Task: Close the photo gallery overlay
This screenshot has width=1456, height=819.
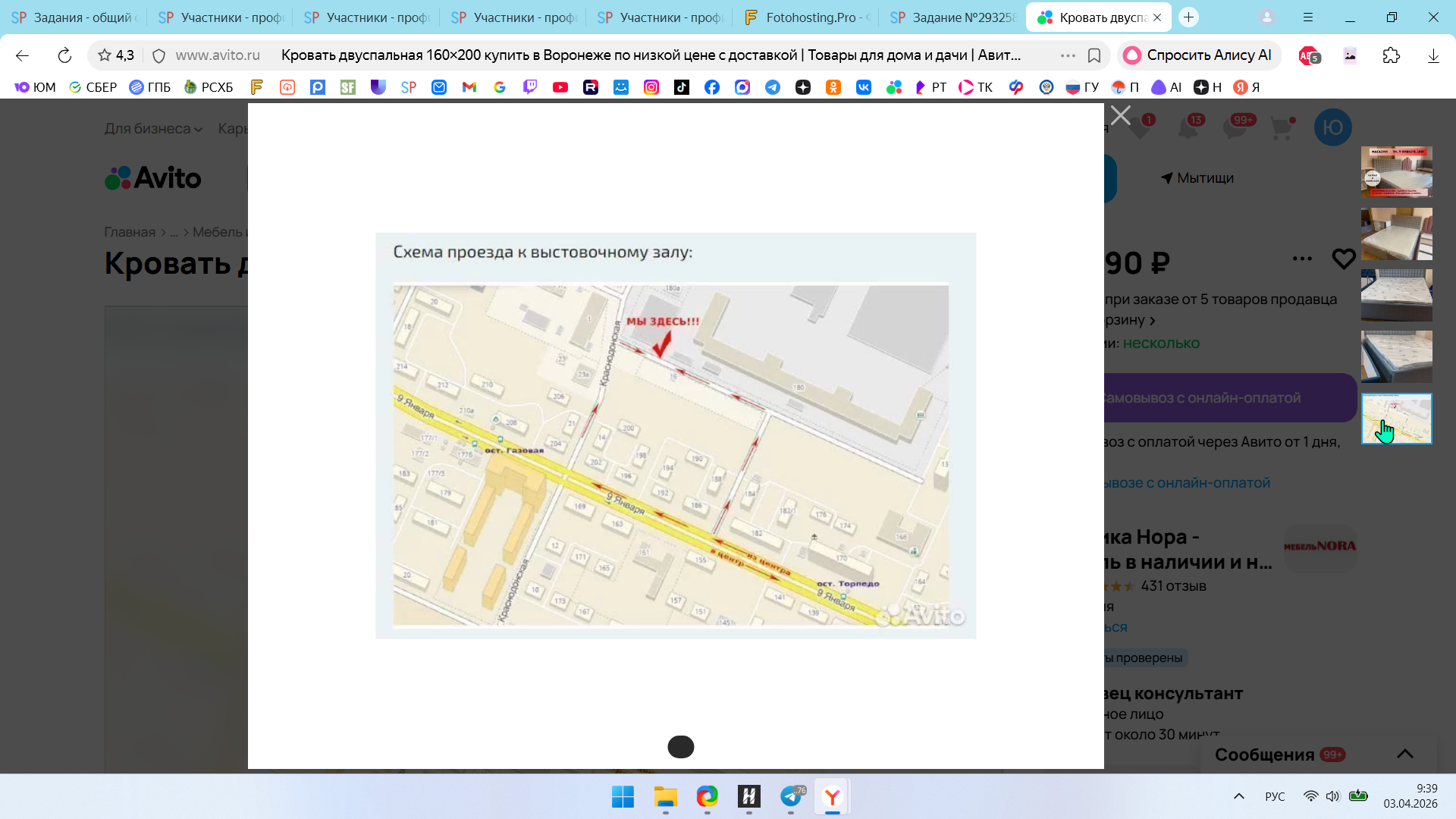Action: tap(1120, 115)
